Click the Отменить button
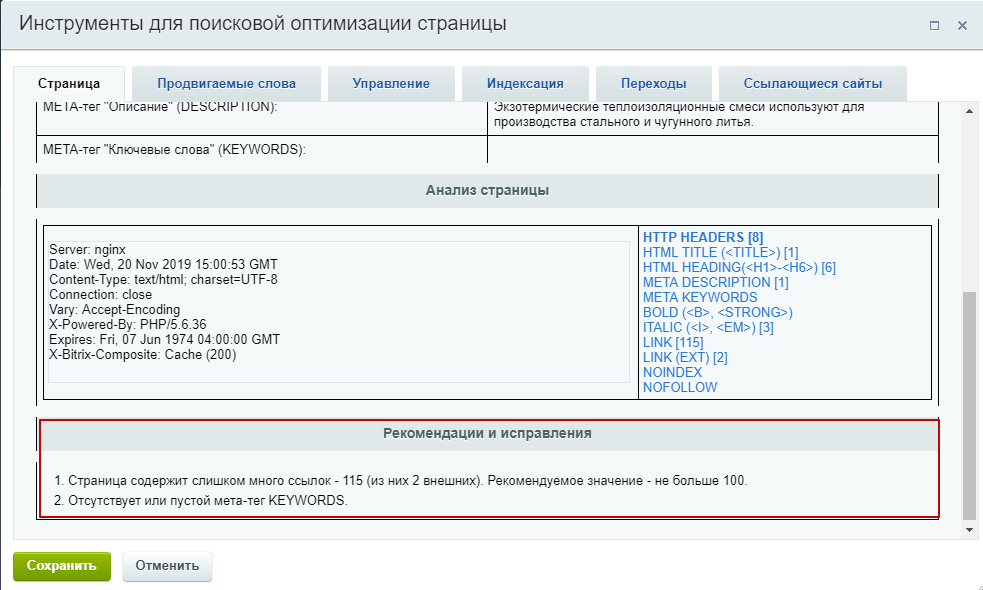983x590 pixels. pos(166,565)
